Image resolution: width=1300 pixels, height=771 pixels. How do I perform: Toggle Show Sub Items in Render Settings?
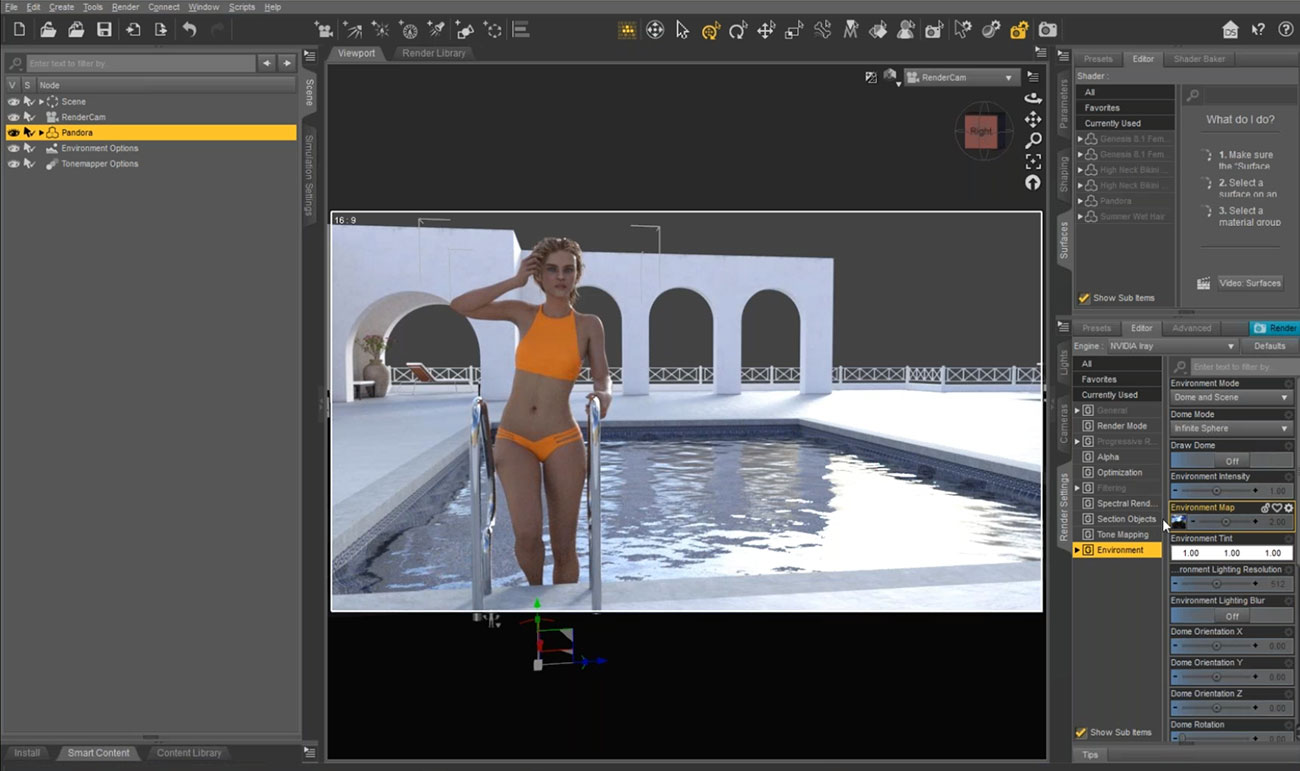(x=1081, y=732)
